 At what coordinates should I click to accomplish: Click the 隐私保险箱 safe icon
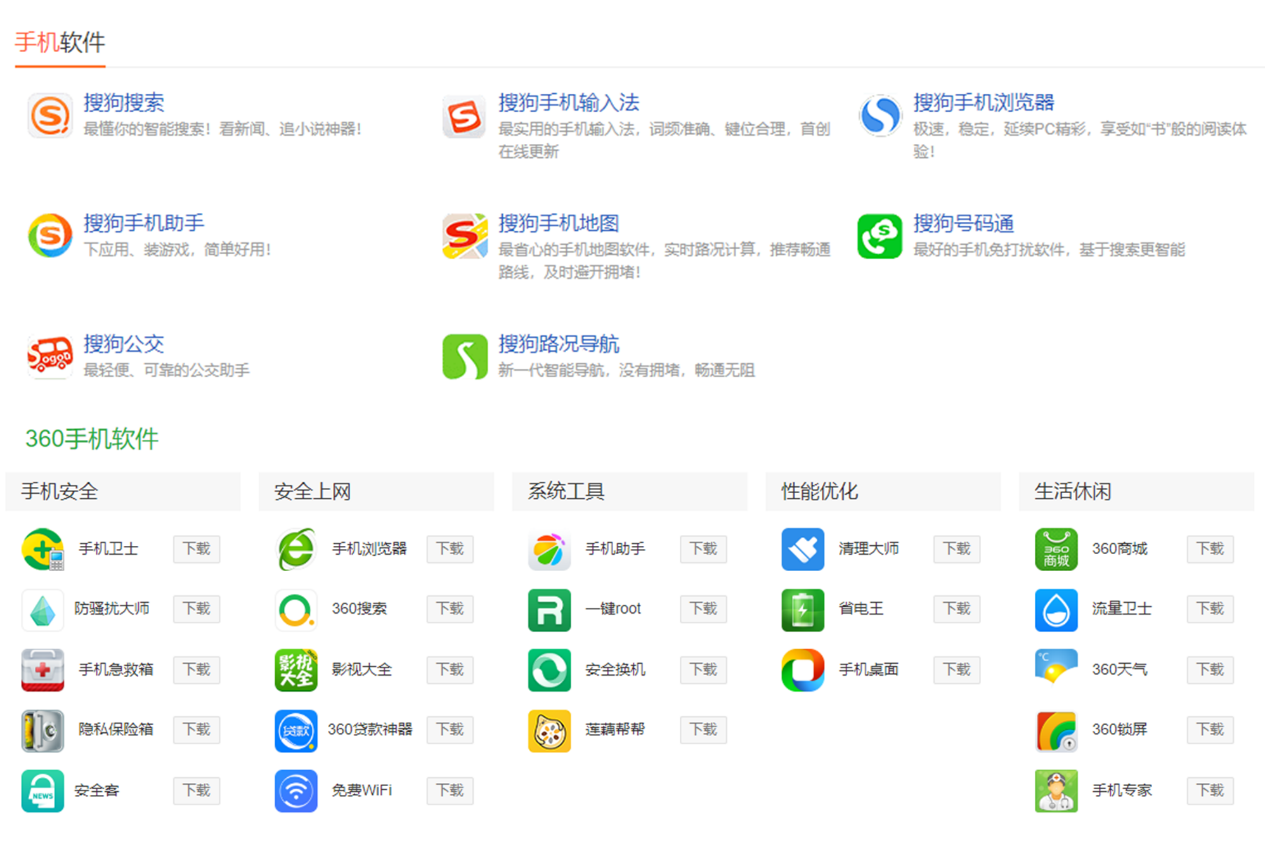coord(43,730)
